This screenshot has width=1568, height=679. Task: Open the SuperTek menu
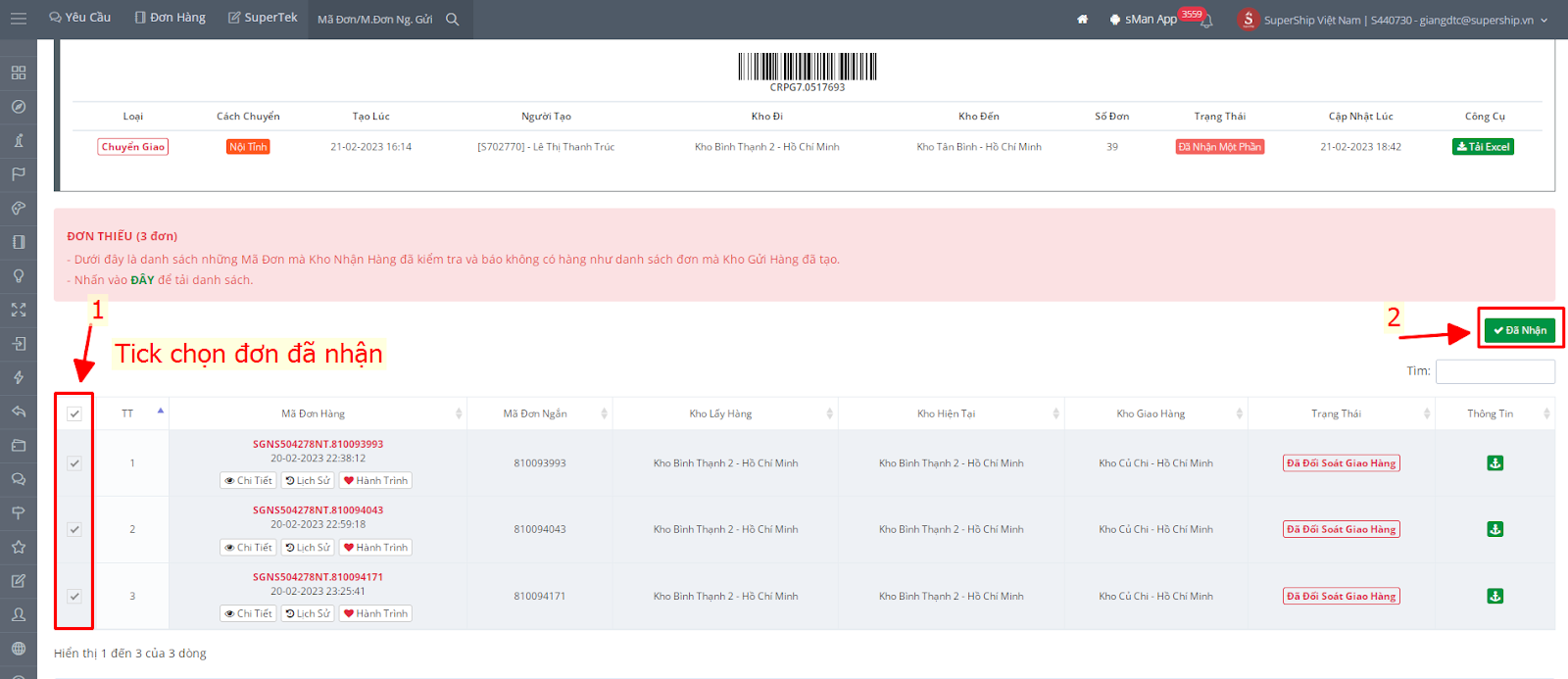[x=263, y=18]
